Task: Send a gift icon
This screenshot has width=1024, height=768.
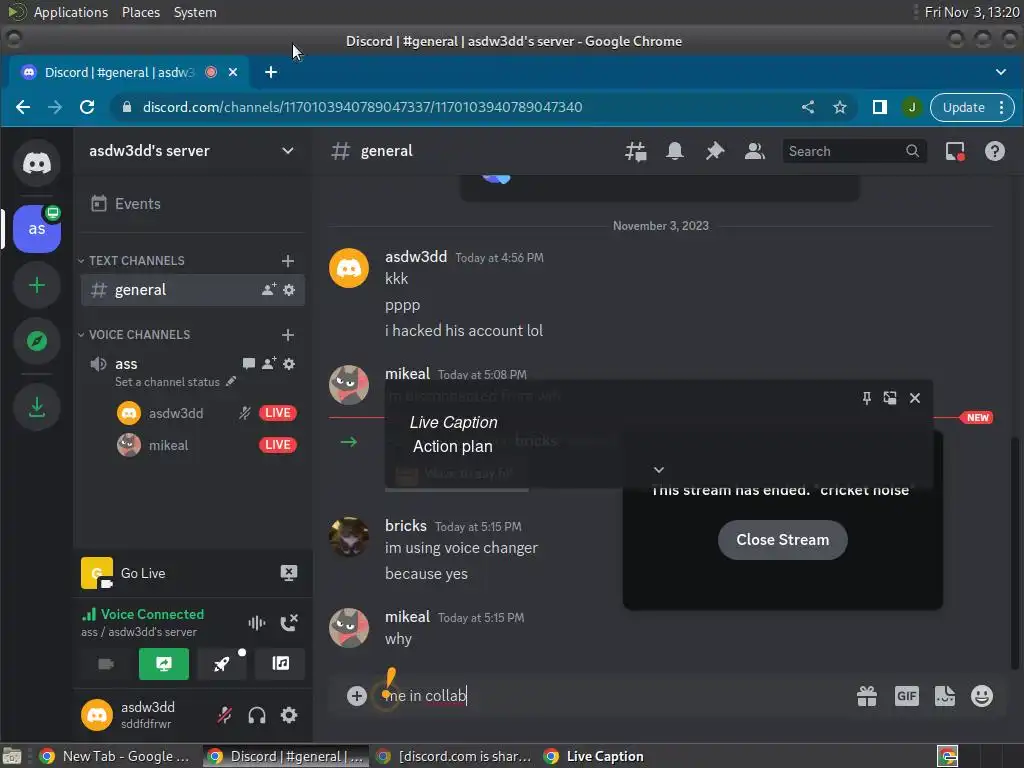Action: pos(867,696)
